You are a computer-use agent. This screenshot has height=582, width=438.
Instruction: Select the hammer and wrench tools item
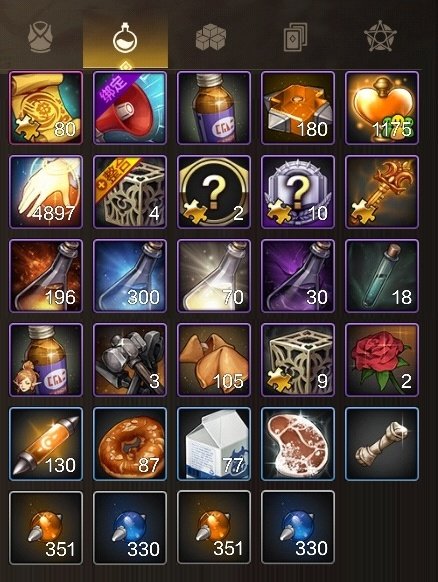(x=130, y=360)
